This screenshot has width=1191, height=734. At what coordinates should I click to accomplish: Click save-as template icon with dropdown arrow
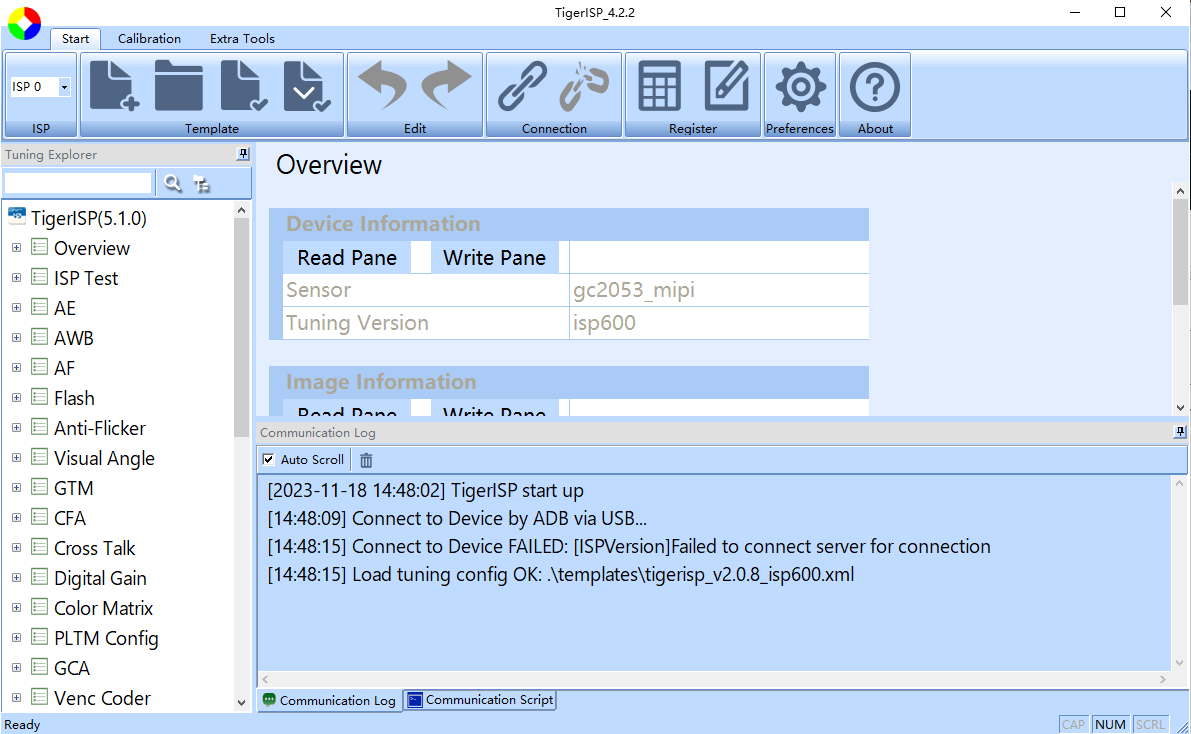pos(307,86)
